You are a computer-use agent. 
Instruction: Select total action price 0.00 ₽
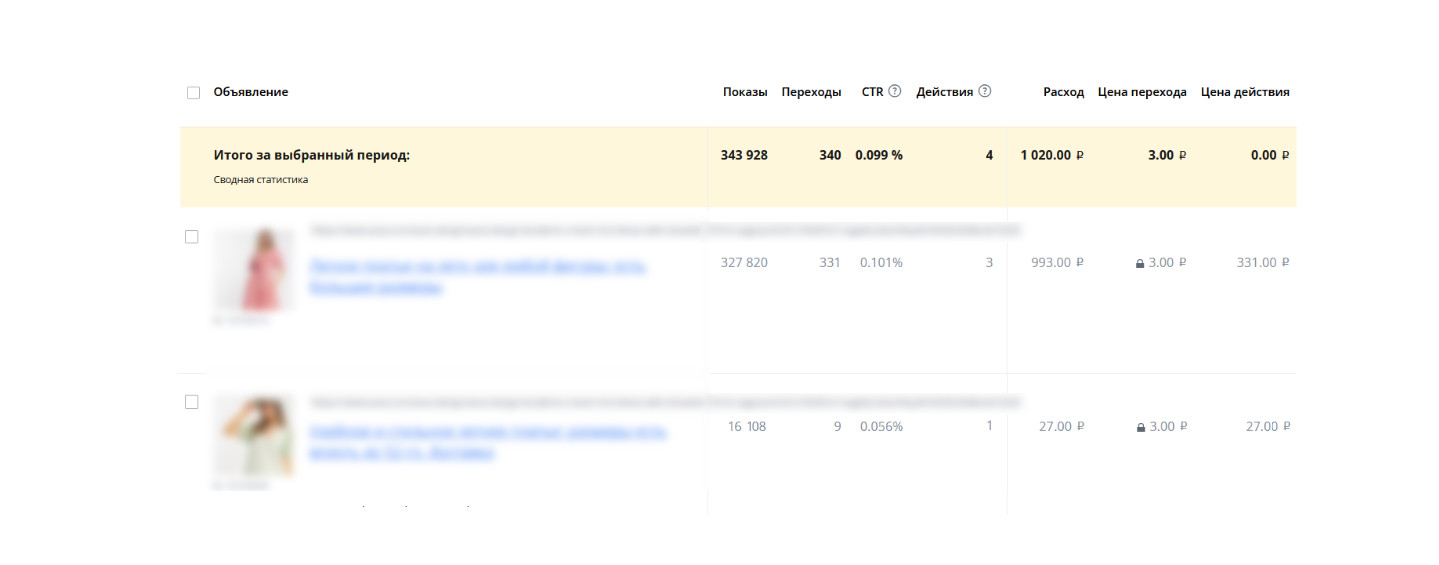point(1270,155)
